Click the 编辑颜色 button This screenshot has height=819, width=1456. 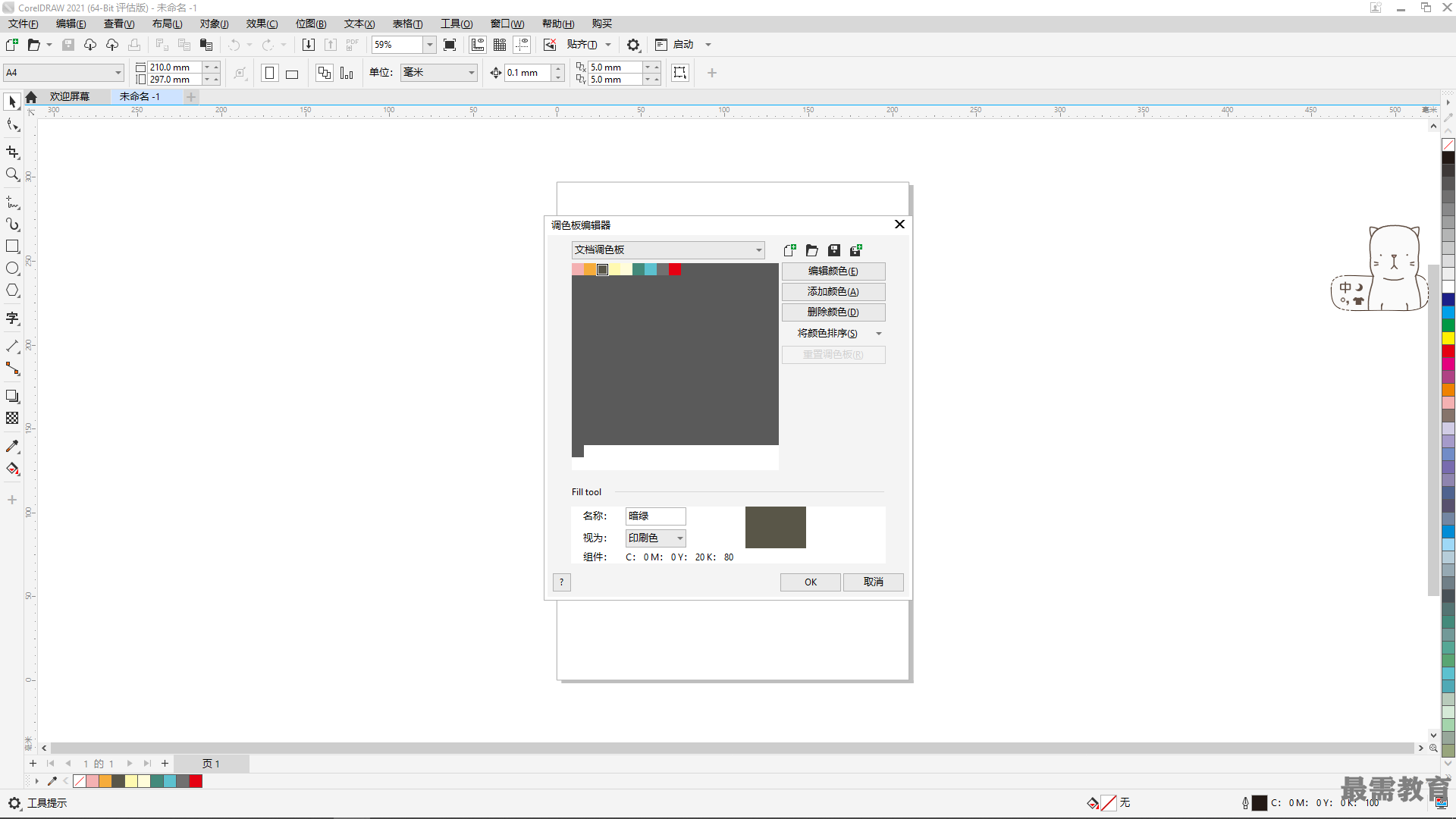pyautogui.click(x=833, y=271)
